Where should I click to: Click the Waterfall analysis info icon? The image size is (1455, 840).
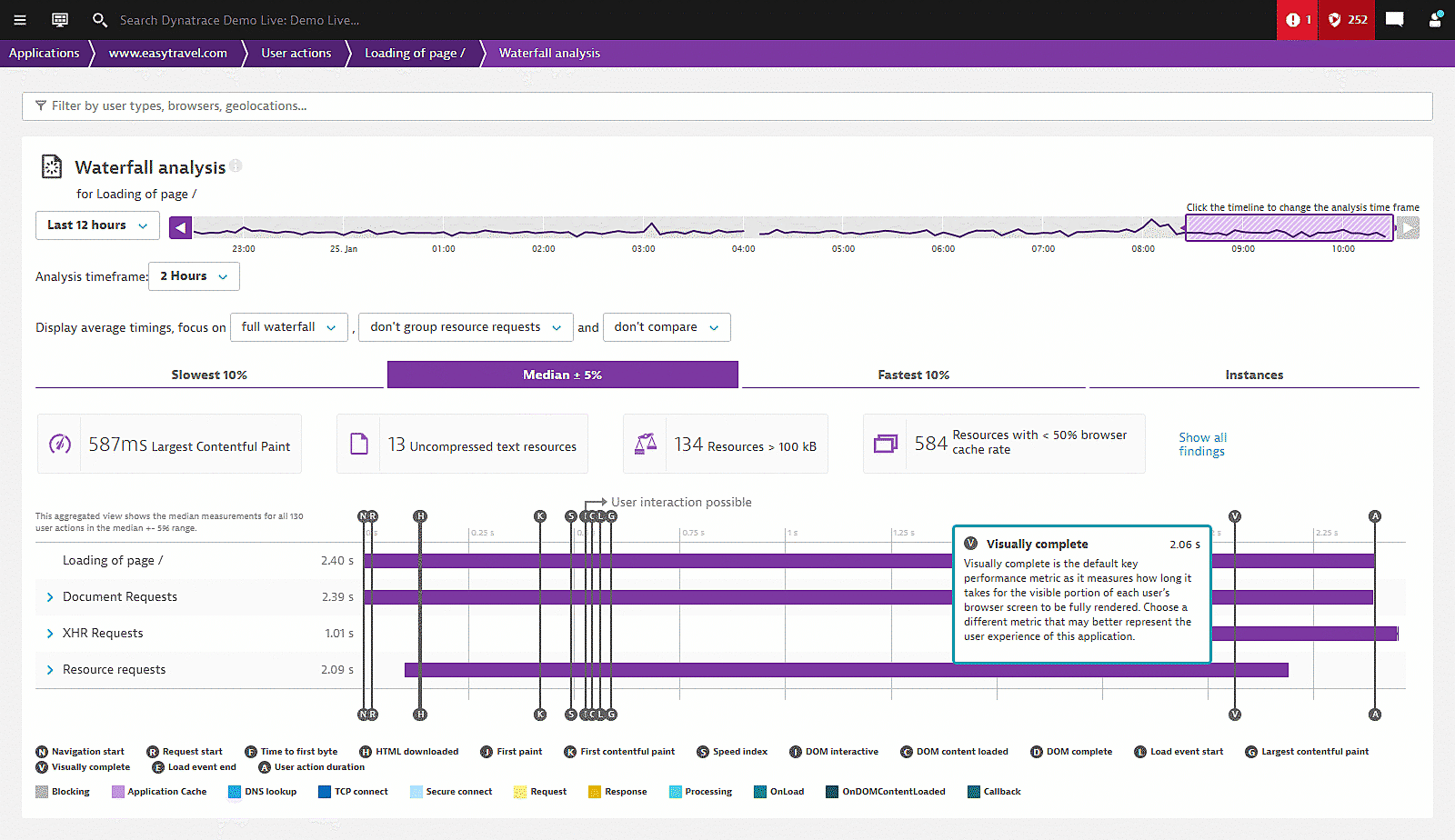coord(236,165)
